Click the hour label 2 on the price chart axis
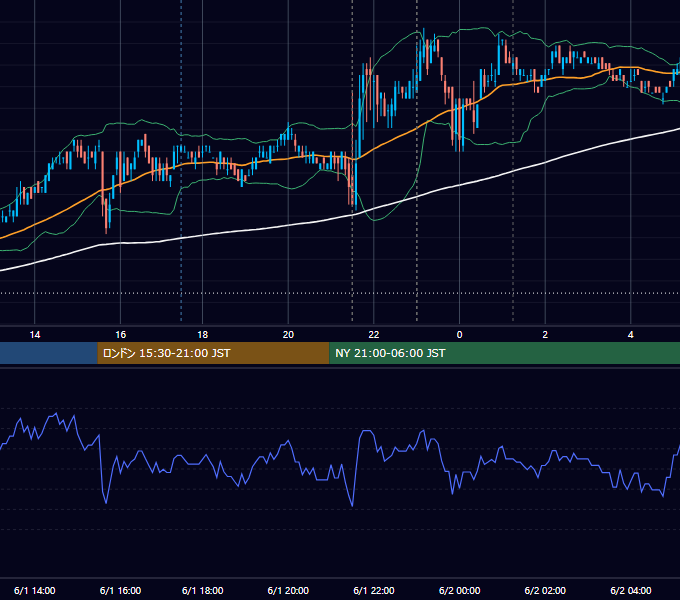 [x=545, y=334]
